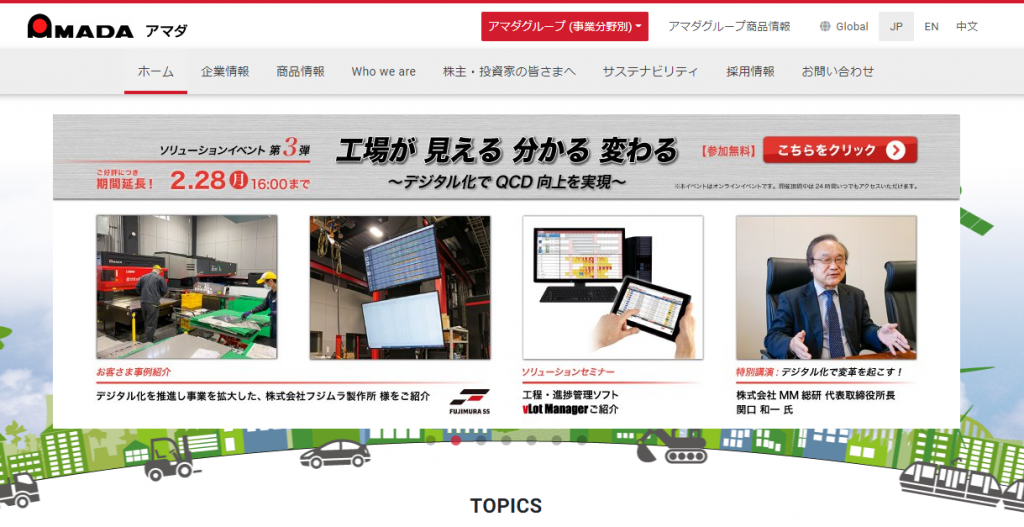The height and width of the screenshot is (527, 1024).
Task: Click the red こちらをクリック button
Action: click(840, 150)
